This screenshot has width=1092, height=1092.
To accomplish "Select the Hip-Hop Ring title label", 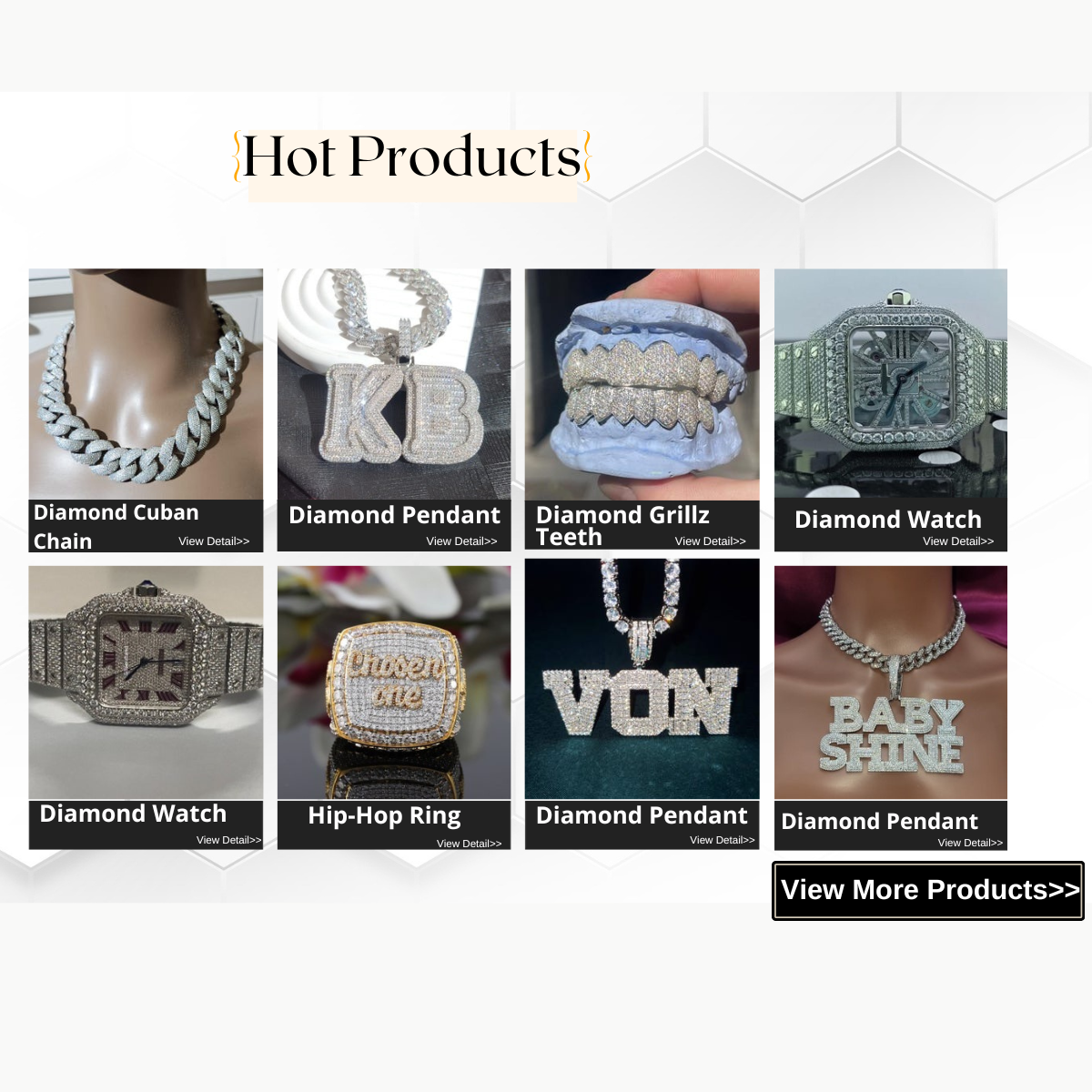I will tap(384, 815).
